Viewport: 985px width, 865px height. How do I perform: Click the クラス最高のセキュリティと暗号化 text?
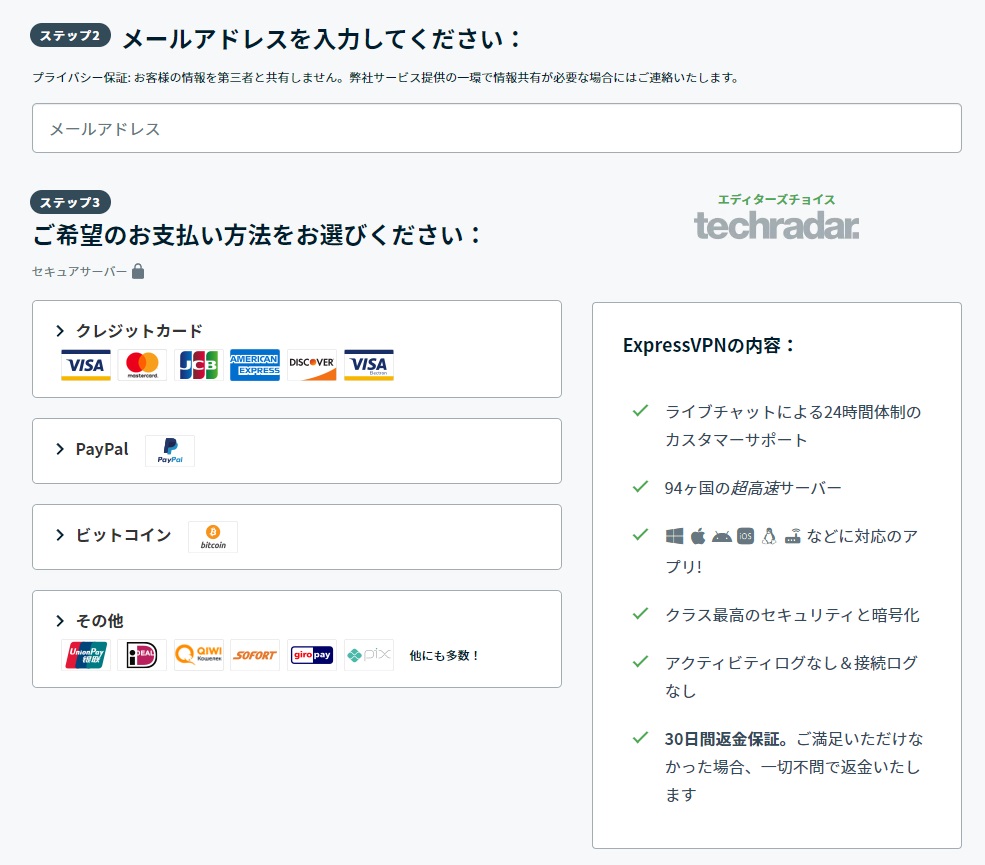(792, 614)
